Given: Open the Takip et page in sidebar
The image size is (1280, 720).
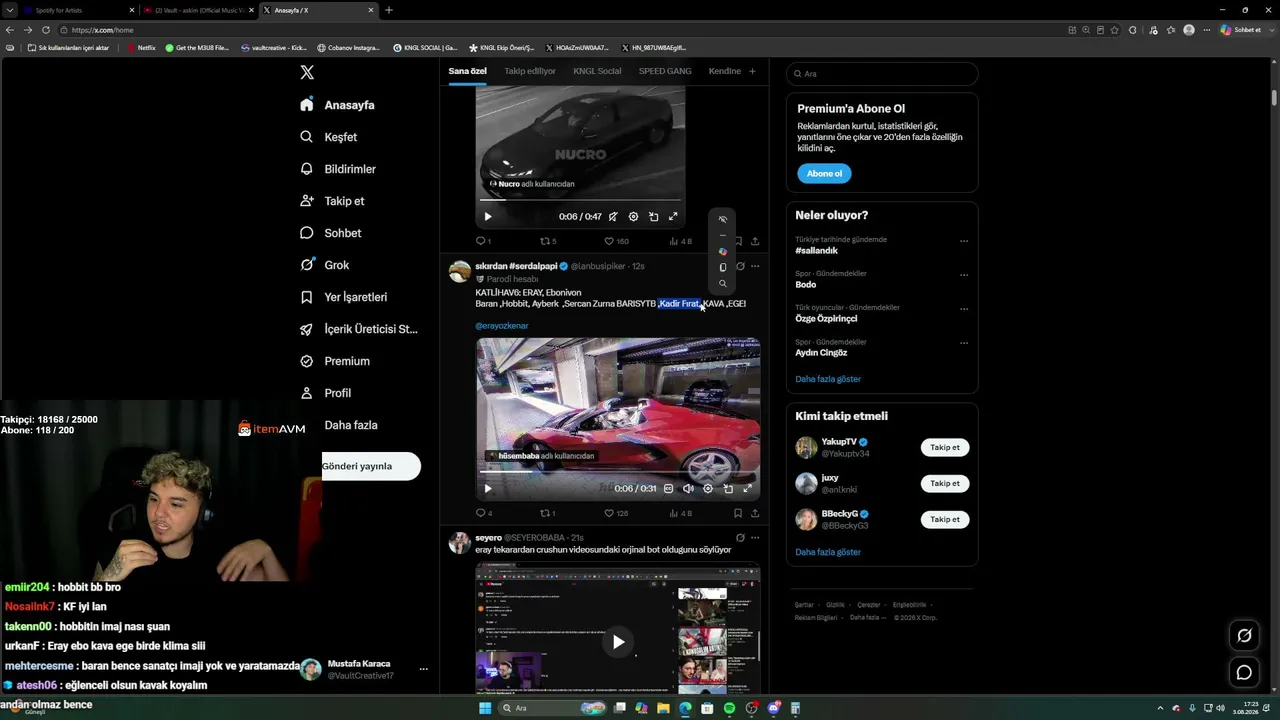Looking at the screenshot, I should click(332, 201).
